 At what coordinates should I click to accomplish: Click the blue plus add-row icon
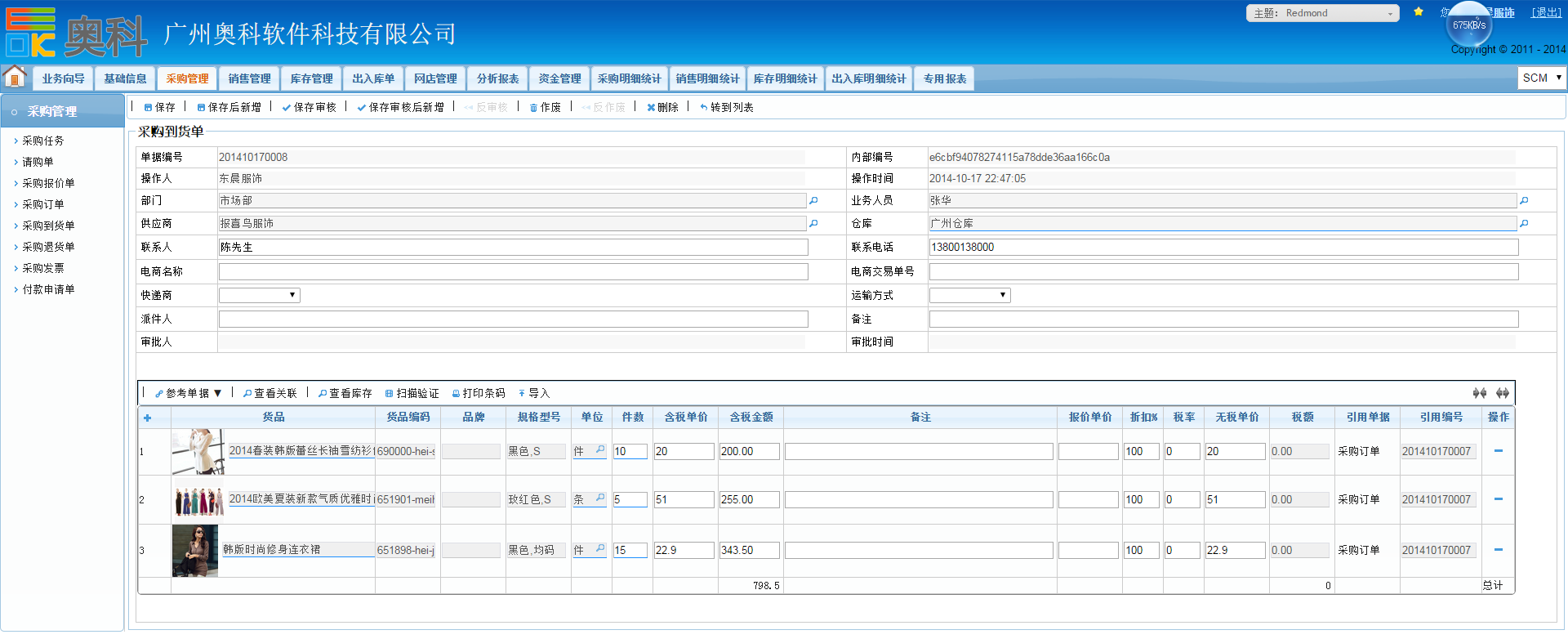coord(148,418)
